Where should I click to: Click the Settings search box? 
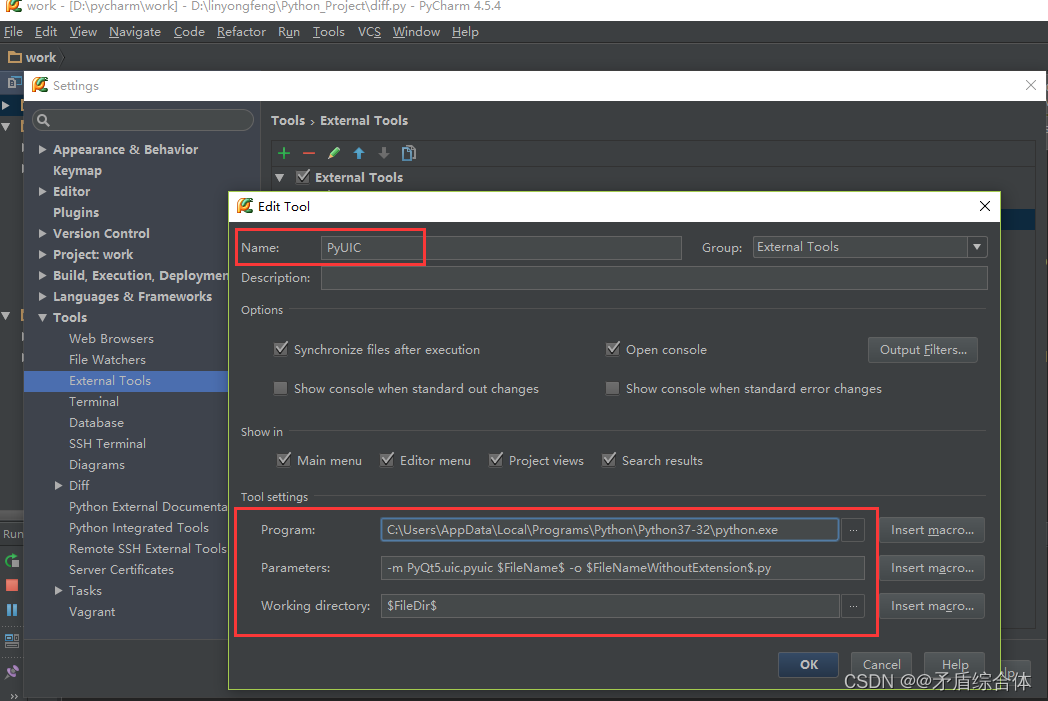(143, 120)
